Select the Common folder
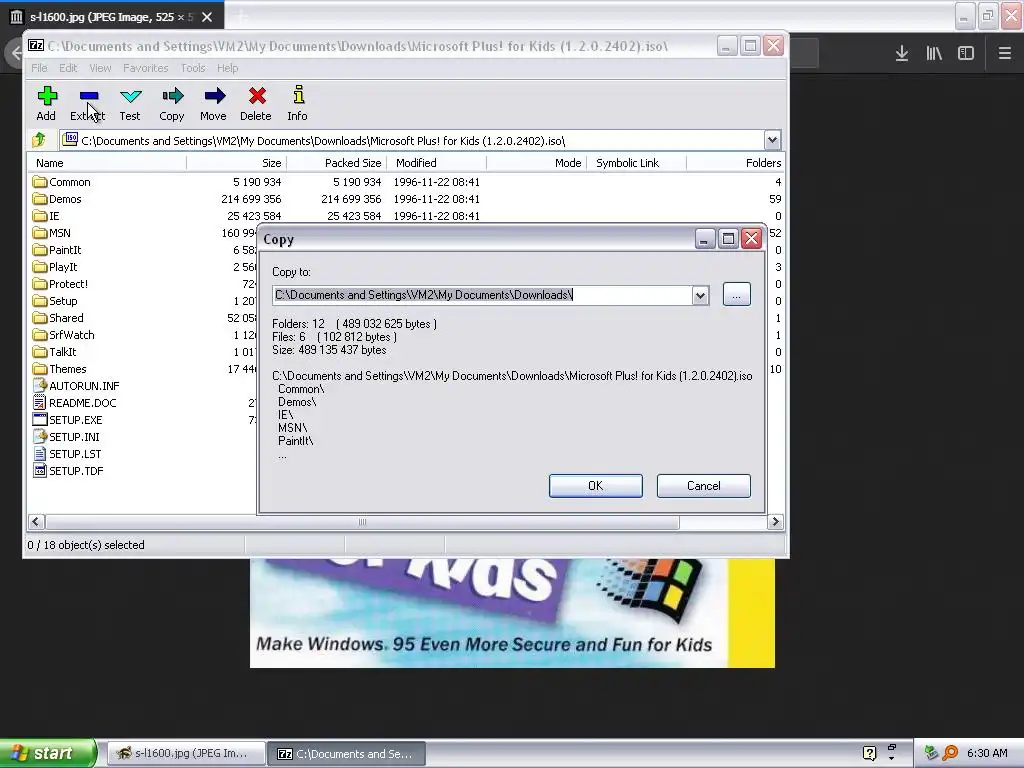 click(x=61, y=182)
